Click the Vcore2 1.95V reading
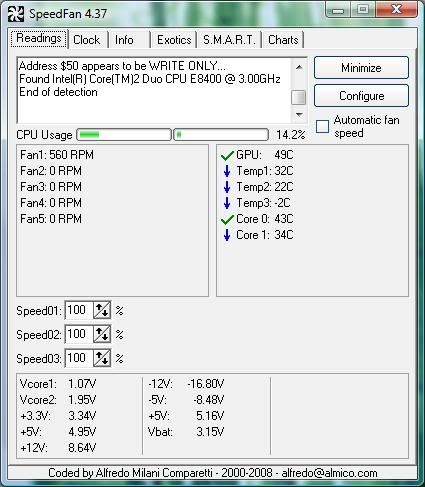Screen dimensions: 425x487 [x=58, y=400]
